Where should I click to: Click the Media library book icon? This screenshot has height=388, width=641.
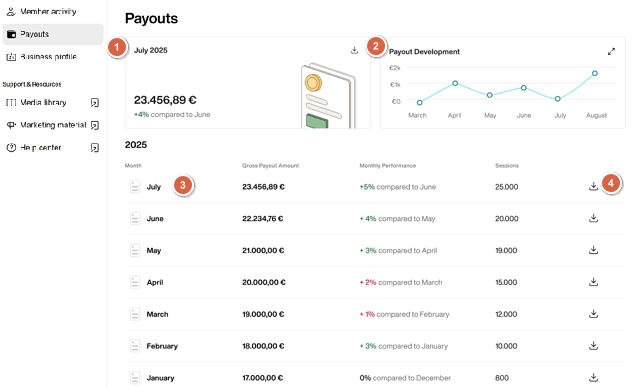pos(11,102)
